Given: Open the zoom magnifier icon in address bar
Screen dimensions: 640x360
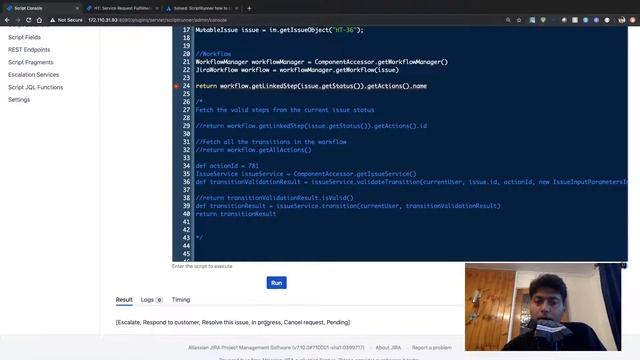Looking at the screenshot, I should pyautogui.click(x=508, y=20).
